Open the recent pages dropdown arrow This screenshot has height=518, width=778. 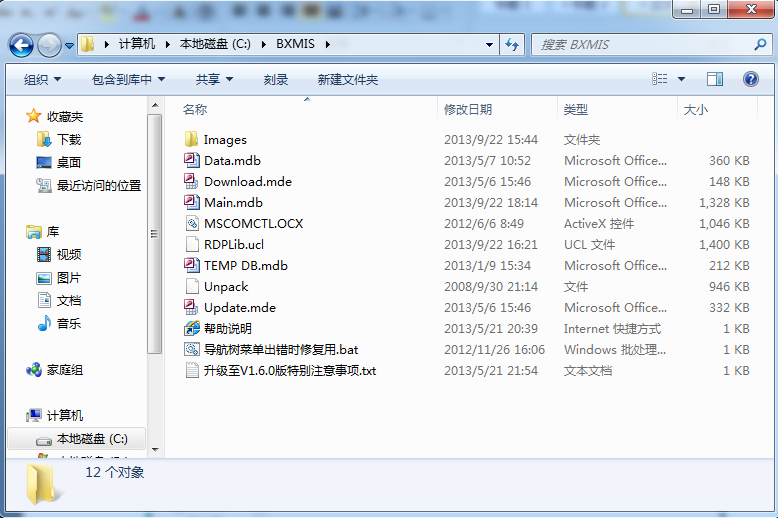coord(69,46)
